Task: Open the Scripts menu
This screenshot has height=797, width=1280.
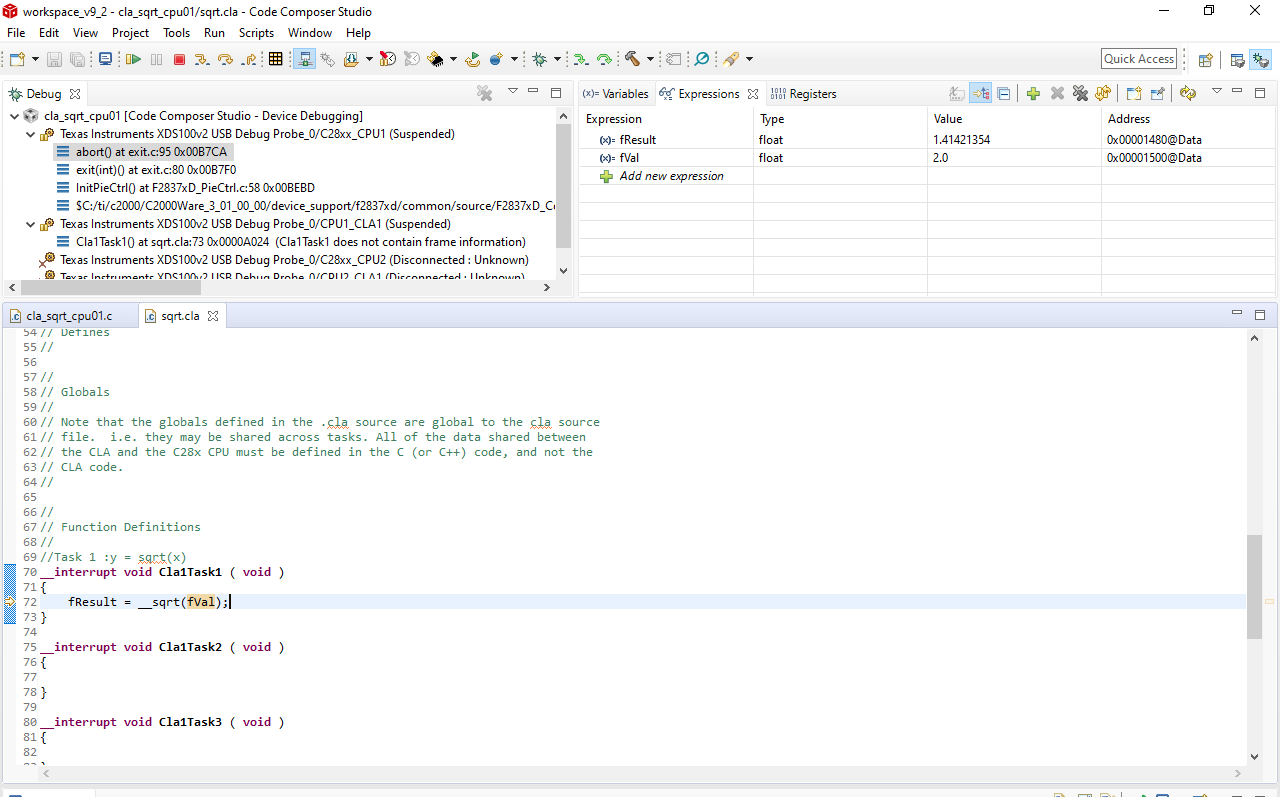Action: 256,33
